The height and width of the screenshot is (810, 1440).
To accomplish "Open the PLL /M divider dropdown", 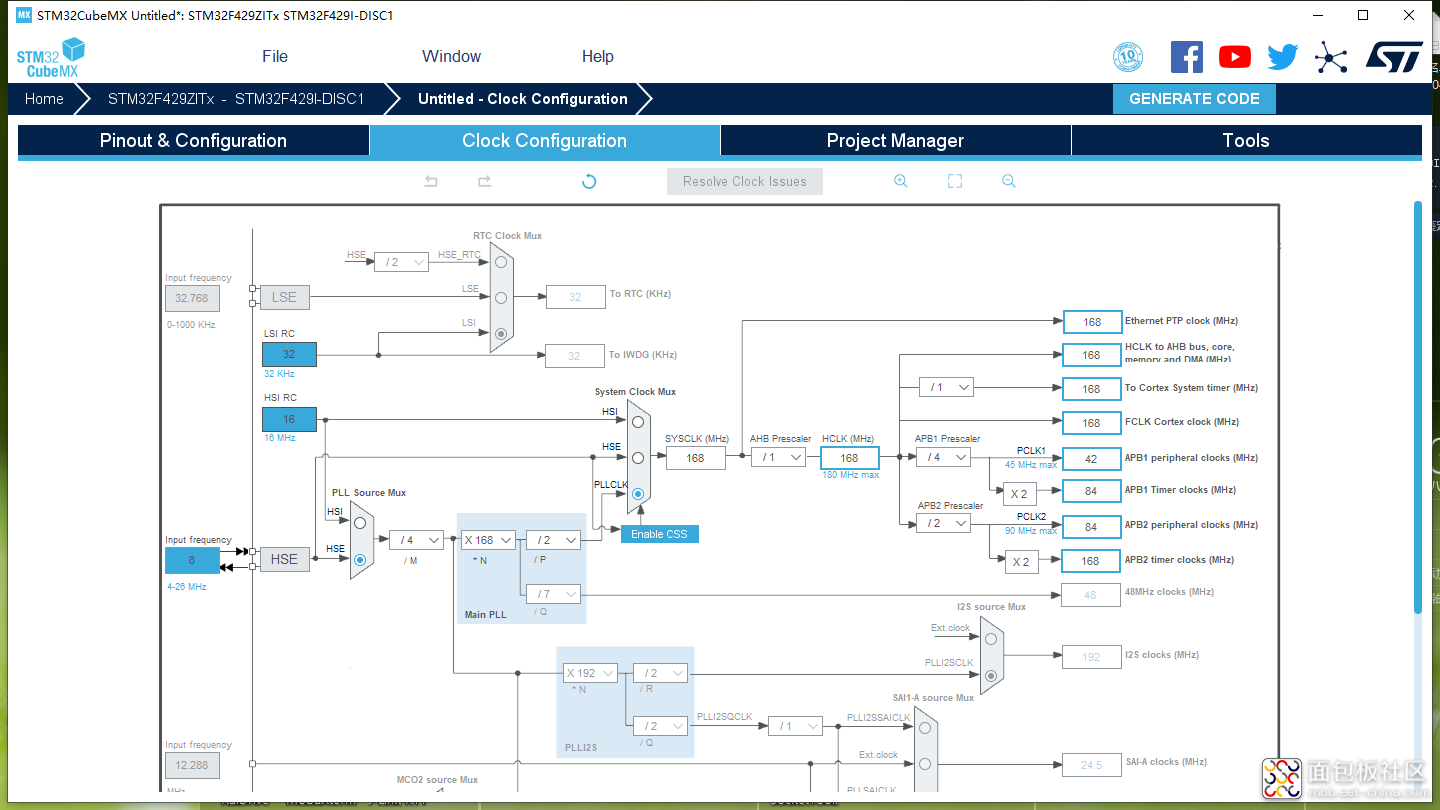I will coord(417,540).
